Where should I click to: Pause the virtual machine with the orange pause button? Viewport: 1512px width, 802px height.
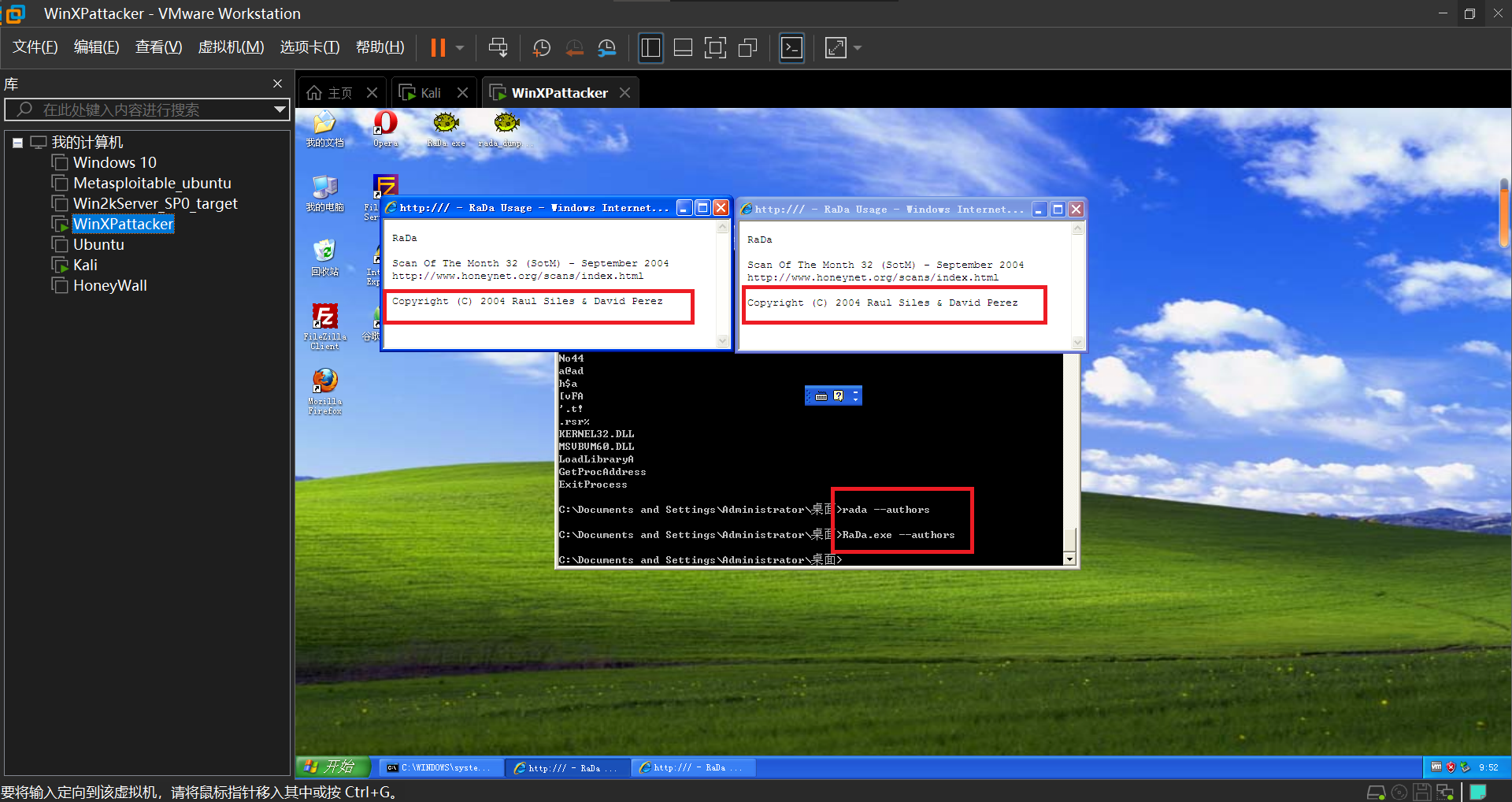coord(438,48)
